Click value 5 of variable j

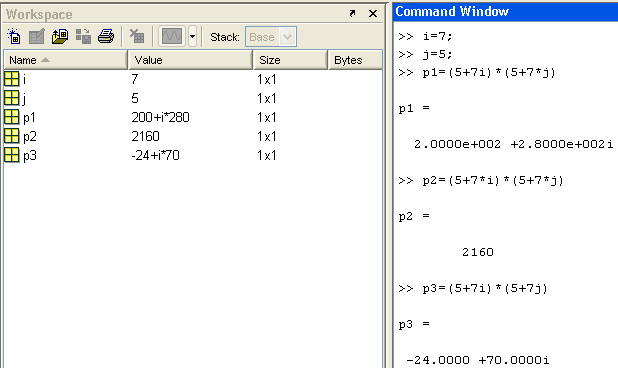135,98
